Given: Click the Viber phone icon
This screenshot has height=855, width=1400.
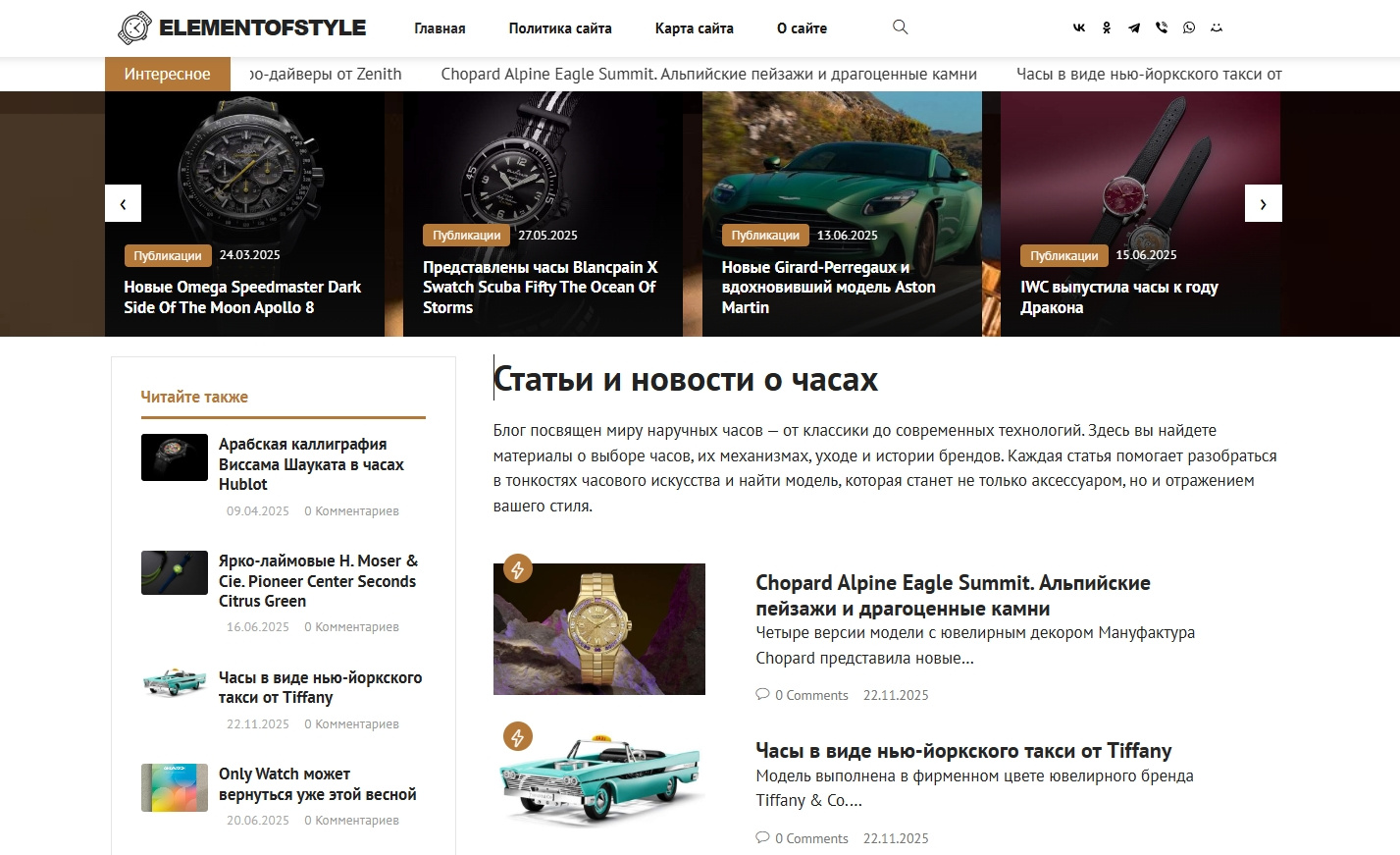Looking at the screenshot, I should [x=1162, y=27].
